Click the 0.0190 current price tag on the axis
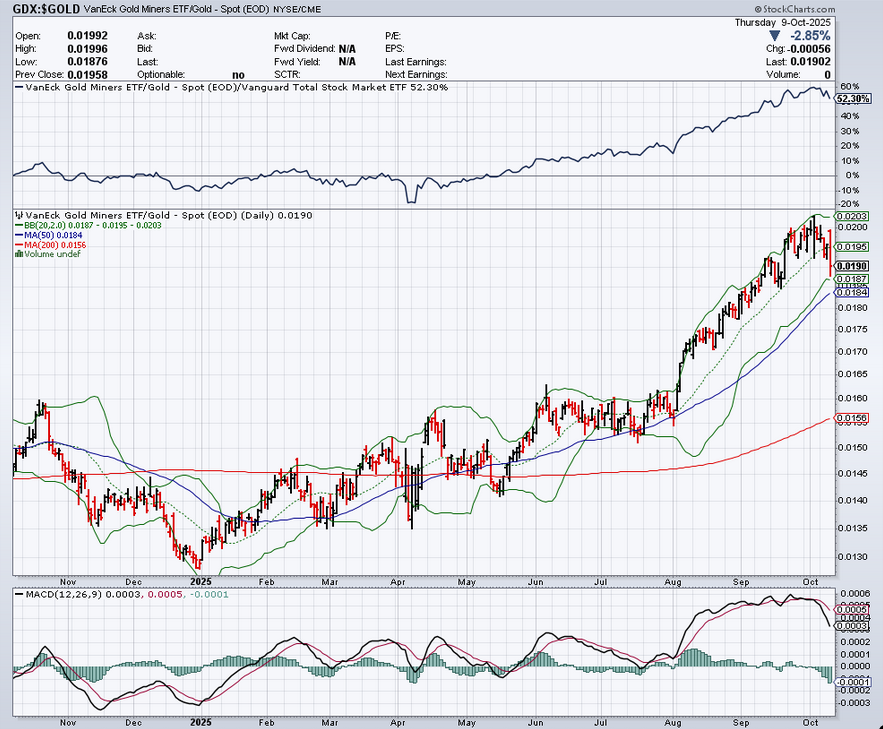883x729 pixels. (x=851, y=265)
